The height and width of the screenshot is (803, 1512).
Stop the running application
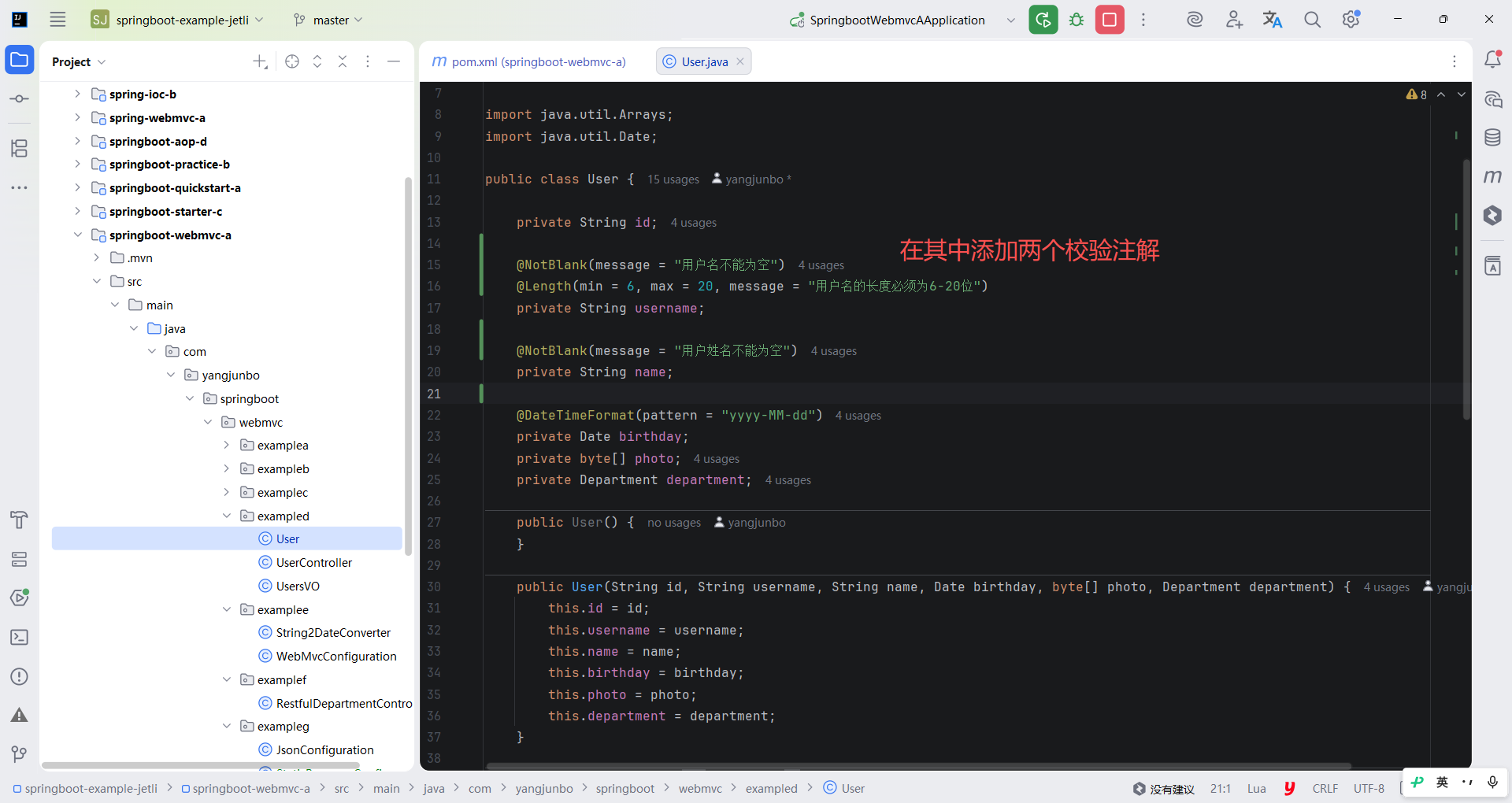(1110, 20)
